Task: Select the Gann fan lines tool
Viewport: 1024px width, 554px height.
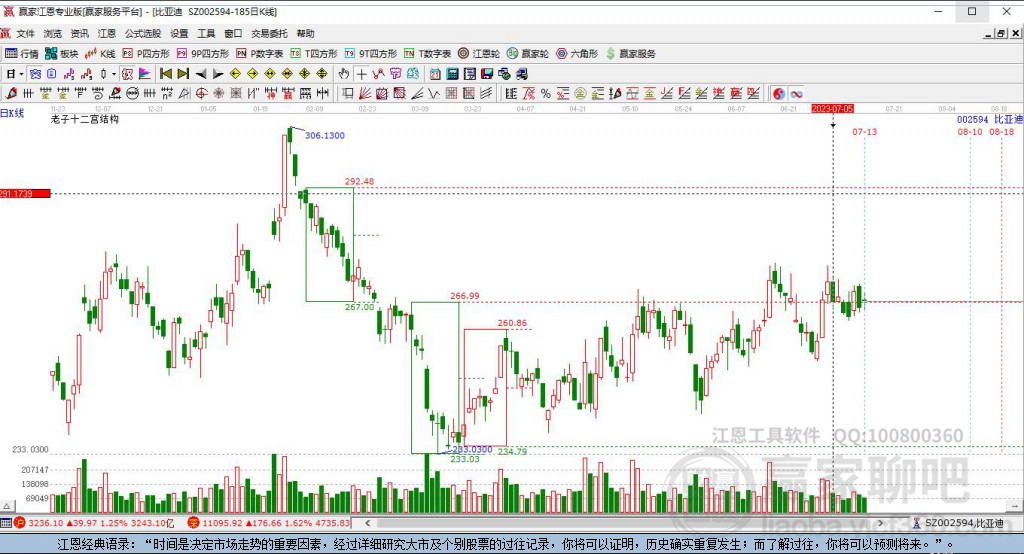Action: [x=365, y=93]
